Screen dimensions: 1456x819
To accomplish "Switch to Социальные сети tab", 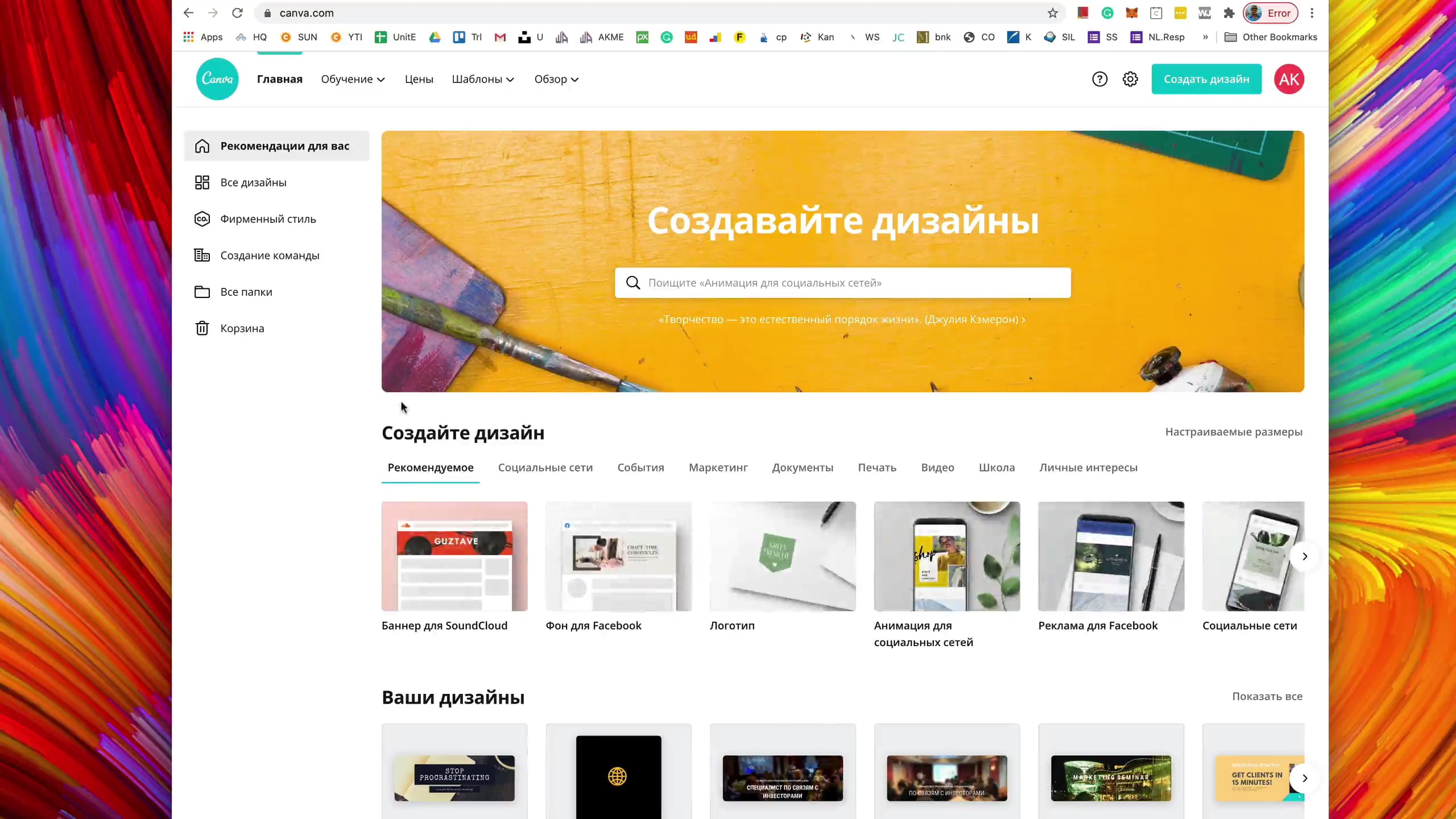I will [545, 468].
